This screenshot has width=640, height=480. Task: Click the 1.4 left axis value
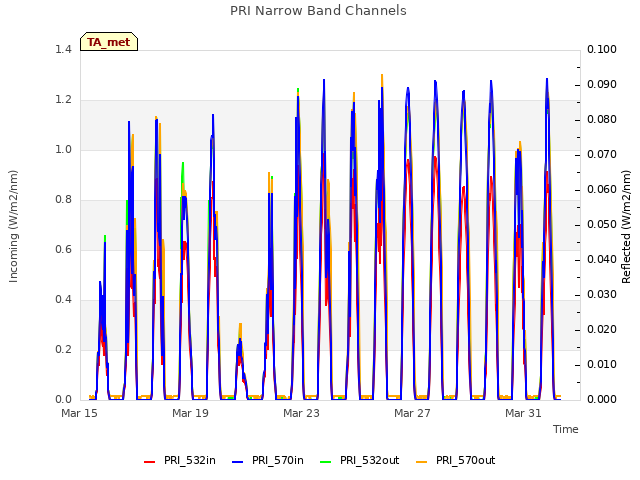64,49
